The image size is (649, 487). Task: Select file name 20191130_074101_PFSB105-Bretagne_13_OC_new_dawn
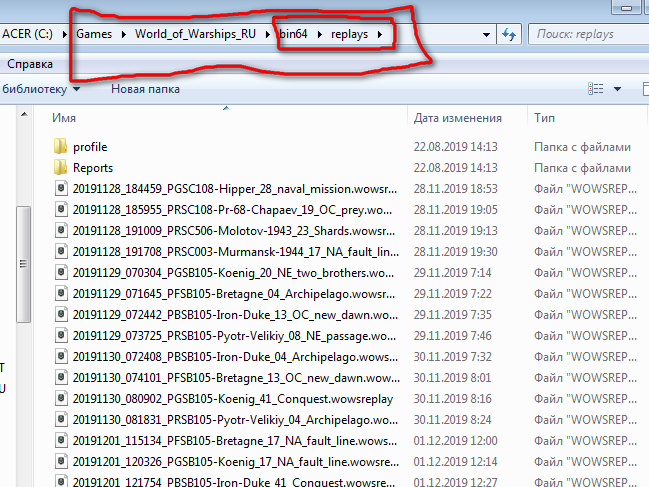click(x=236, y=378)
